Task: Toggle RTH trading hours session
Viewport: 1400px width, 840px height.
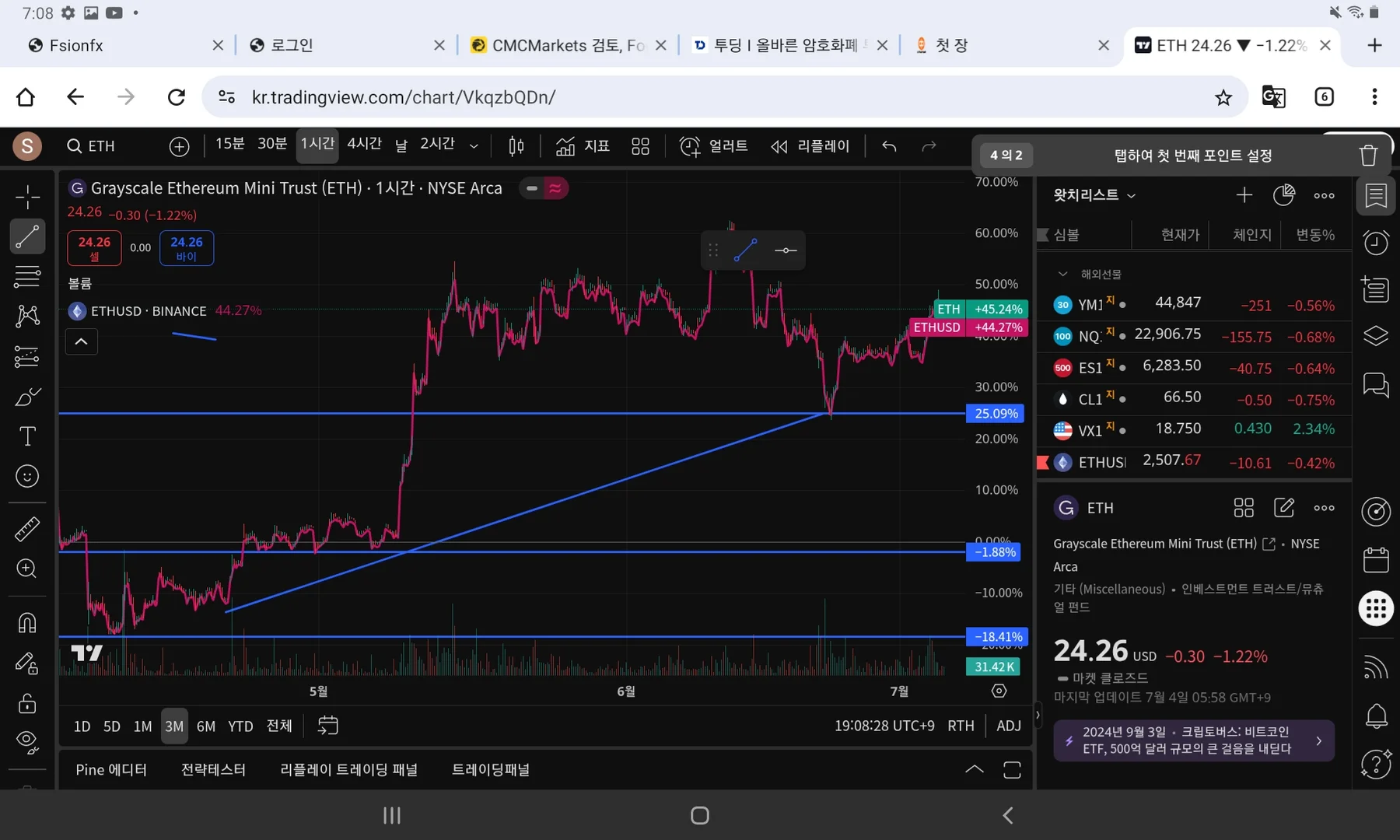Action: 961,726
